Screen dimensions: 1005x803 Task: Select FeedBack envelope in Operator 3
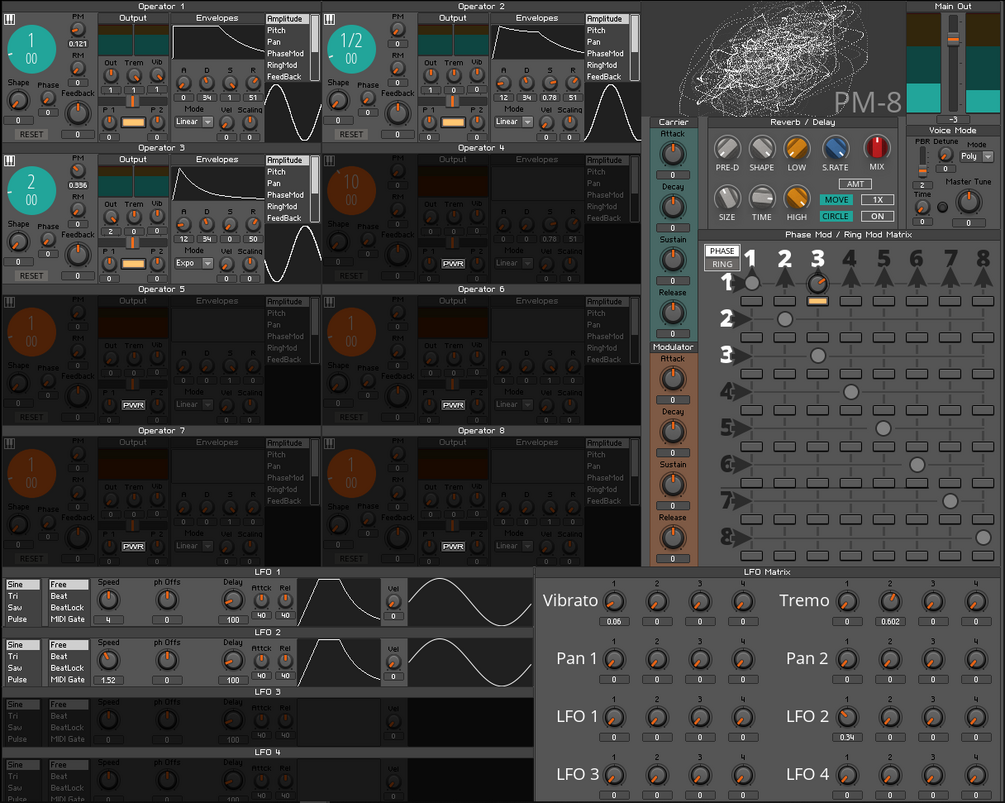[x=284, y=219]
